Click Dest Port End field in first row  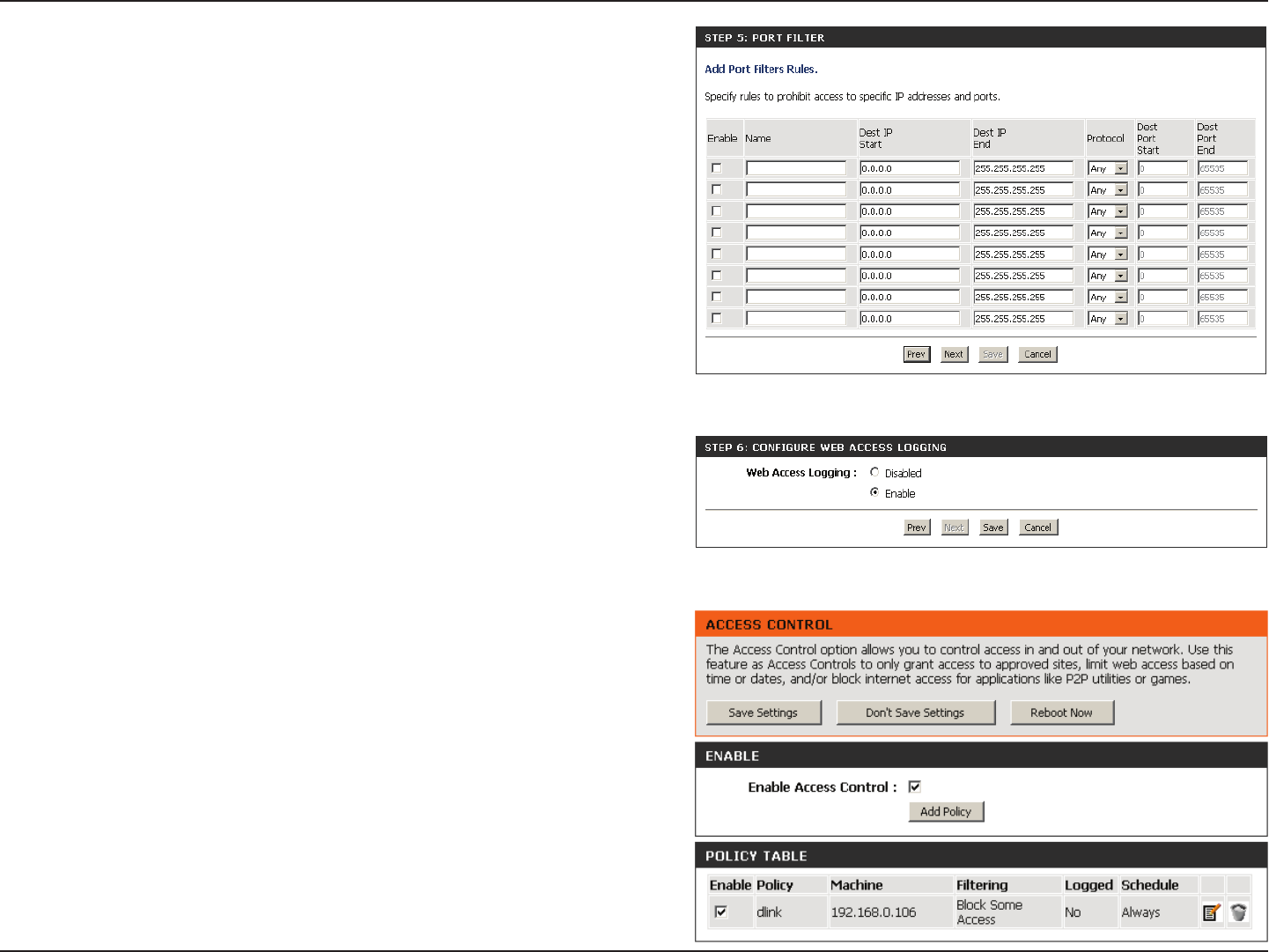pos(1222,168)
